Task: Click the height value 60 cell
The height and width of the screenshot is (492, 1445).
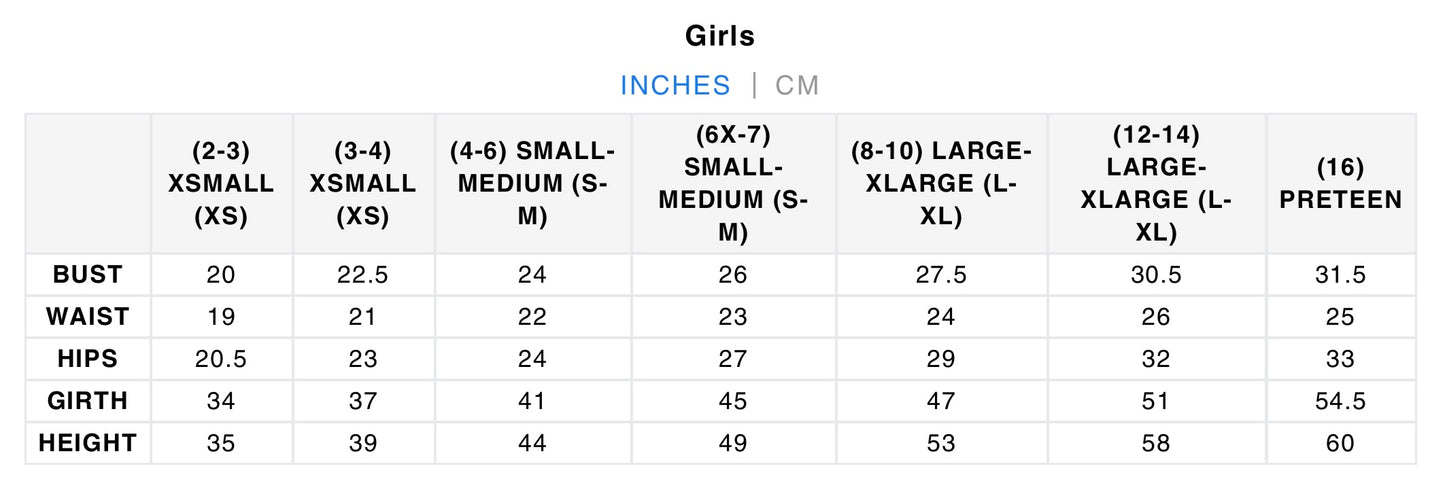Action: pyautogui.click(x=1340, y=443)
